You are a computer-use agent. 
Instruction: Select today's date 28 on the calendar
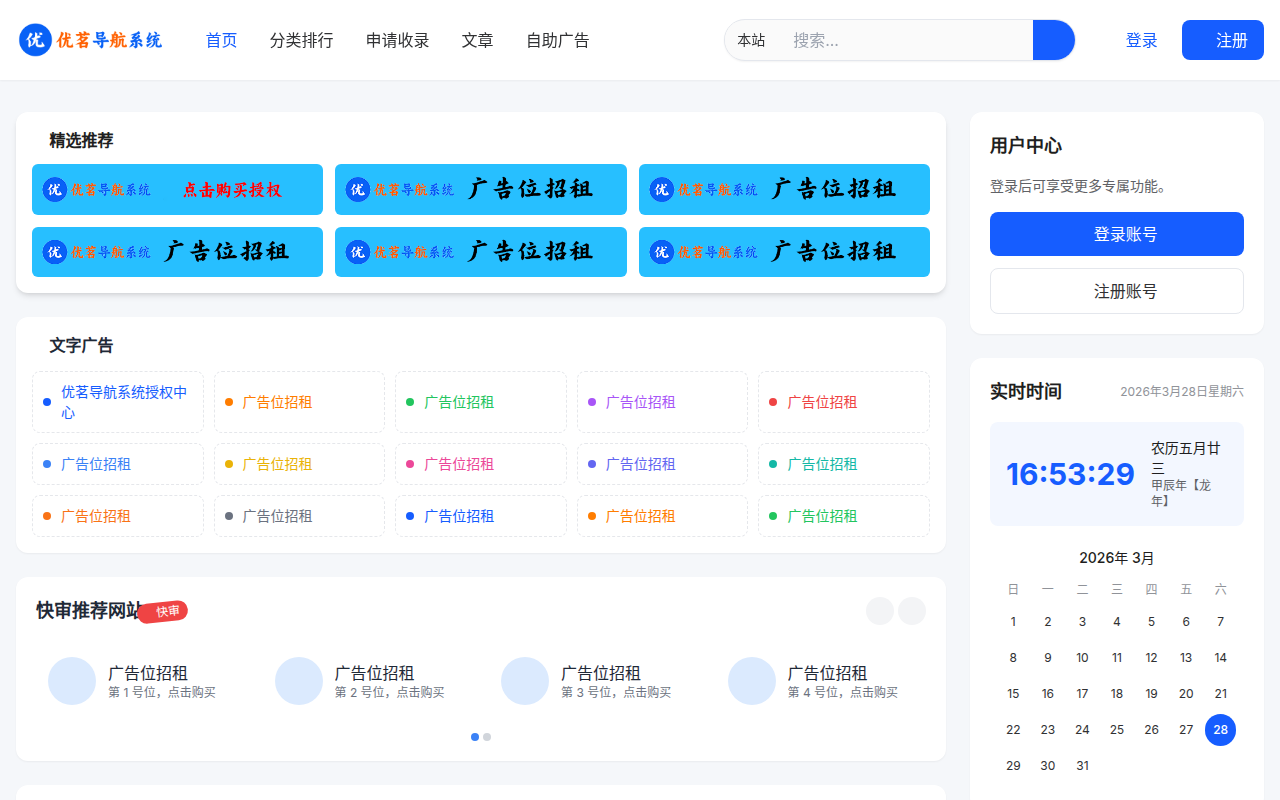1220,730
